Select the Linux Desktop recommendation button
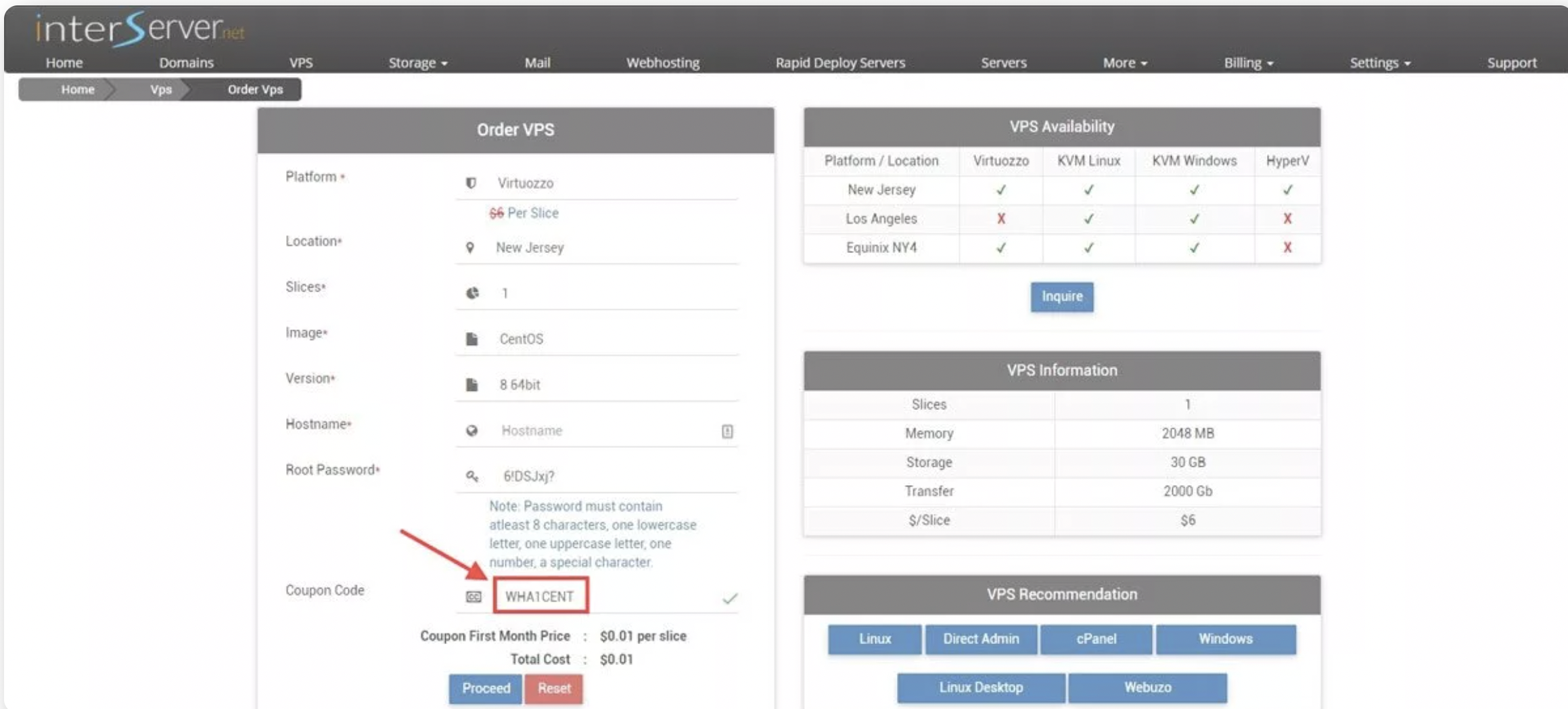Screen dimensions: 1568x709 pyautogui.click(x=981, y=688)
